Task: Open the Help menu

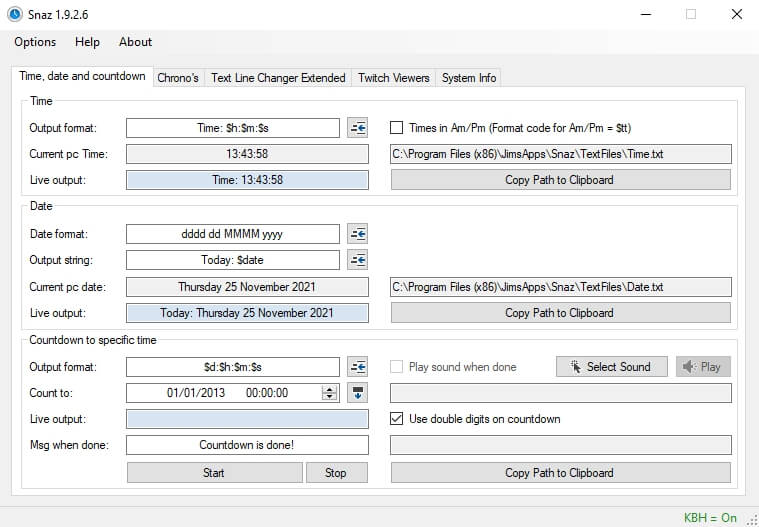Action: click(x=88, y=42)
